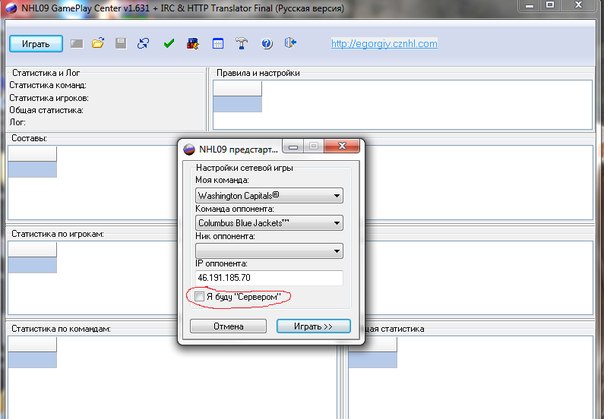
Task: Minimize the NHL09 предстарт dialog
Action: pyautogui.click(x=293, y=147)
